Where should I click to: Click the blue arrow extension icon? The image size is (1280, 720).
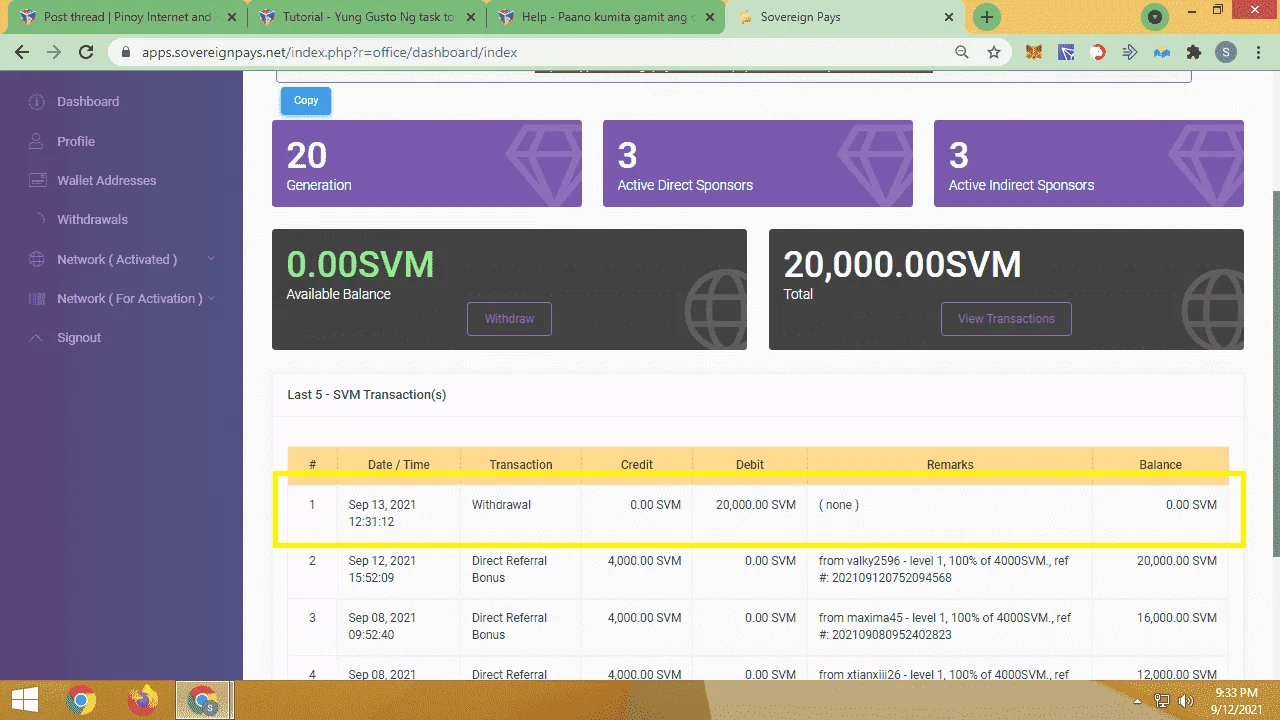tap(1130, 52)
